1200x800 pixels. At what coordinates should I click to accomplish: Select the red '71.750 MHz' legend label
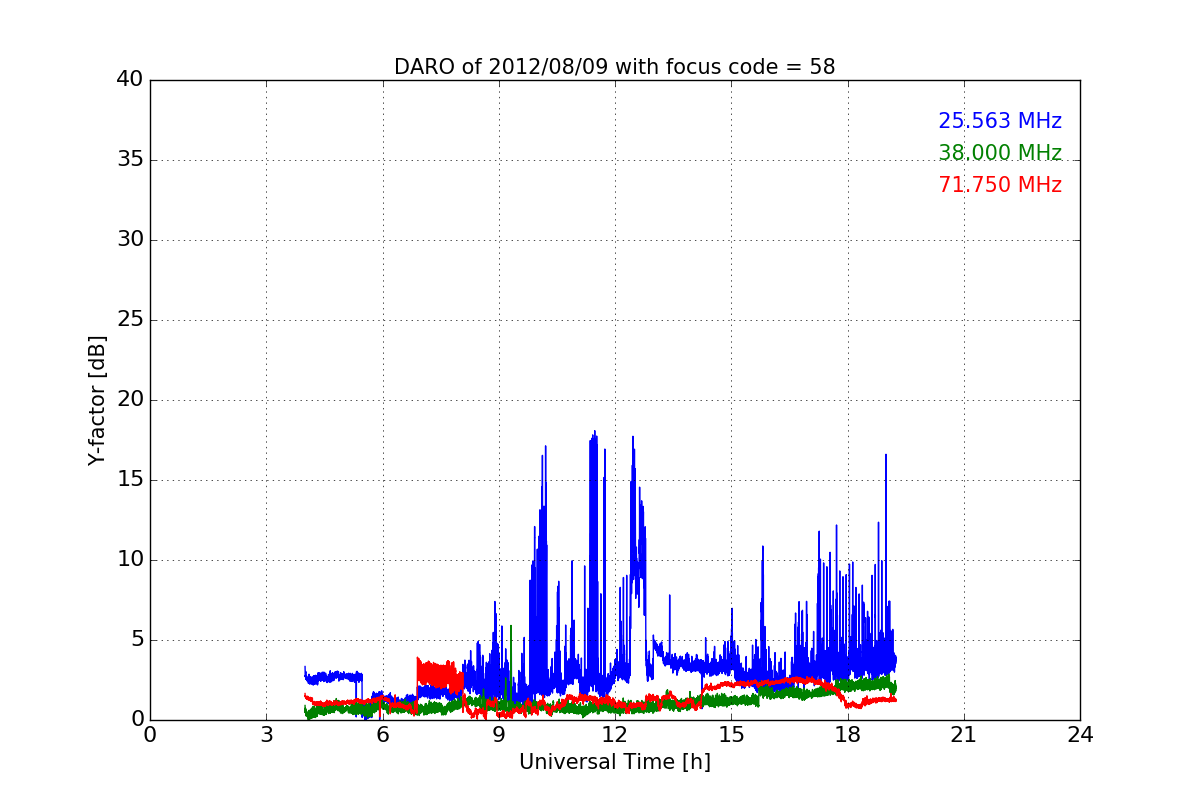coord(1000,185)
